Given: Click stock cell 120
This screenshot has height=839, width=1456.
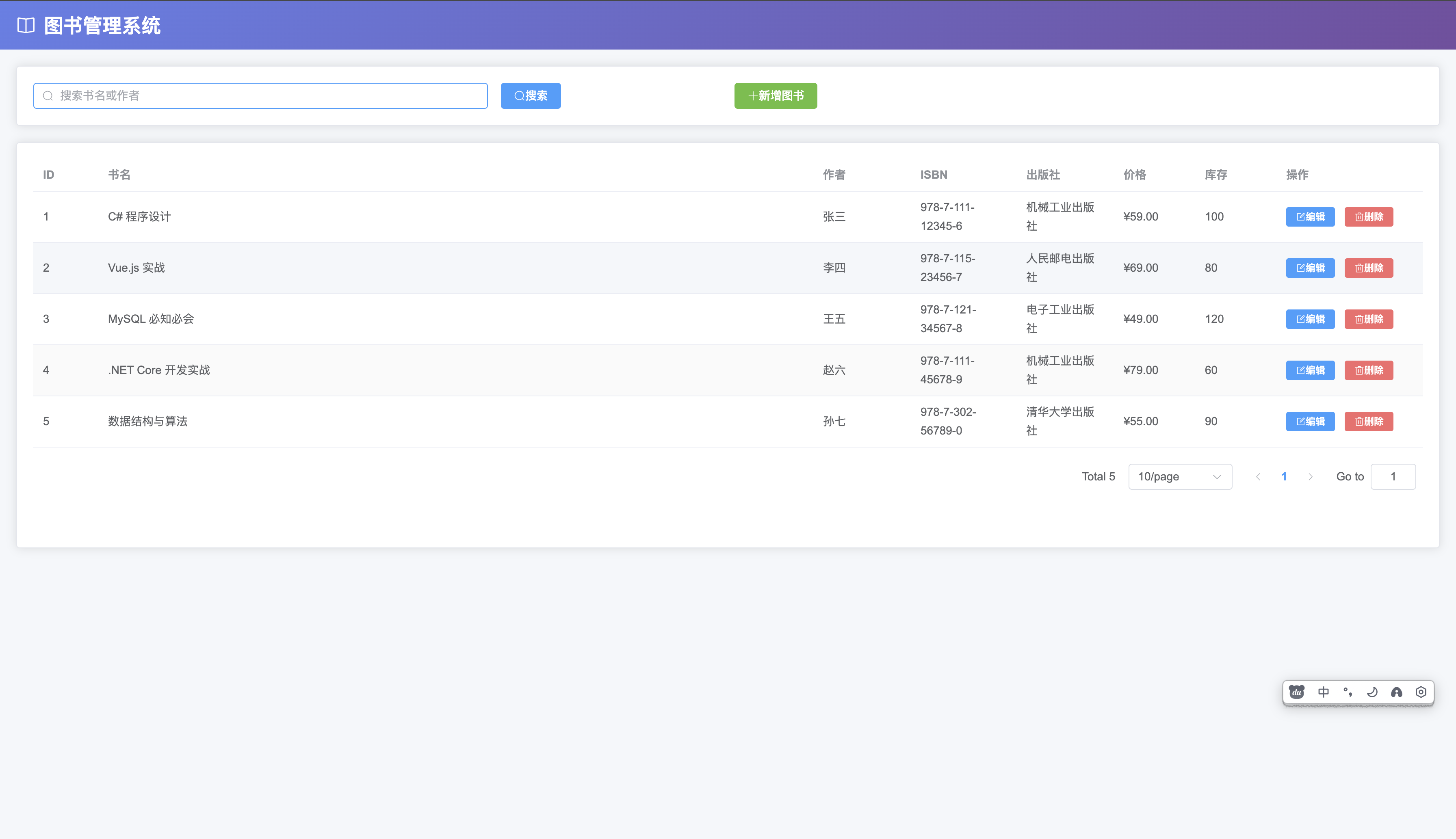Looking at the screenshot, I should (x=1214, y=319).
